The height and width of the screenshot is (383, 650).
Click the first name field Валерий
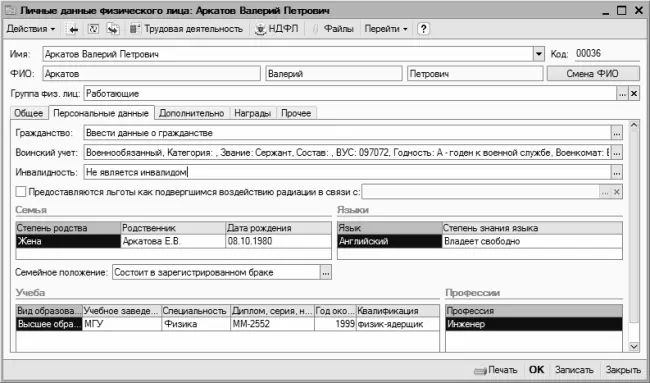[x=334, y=74]
